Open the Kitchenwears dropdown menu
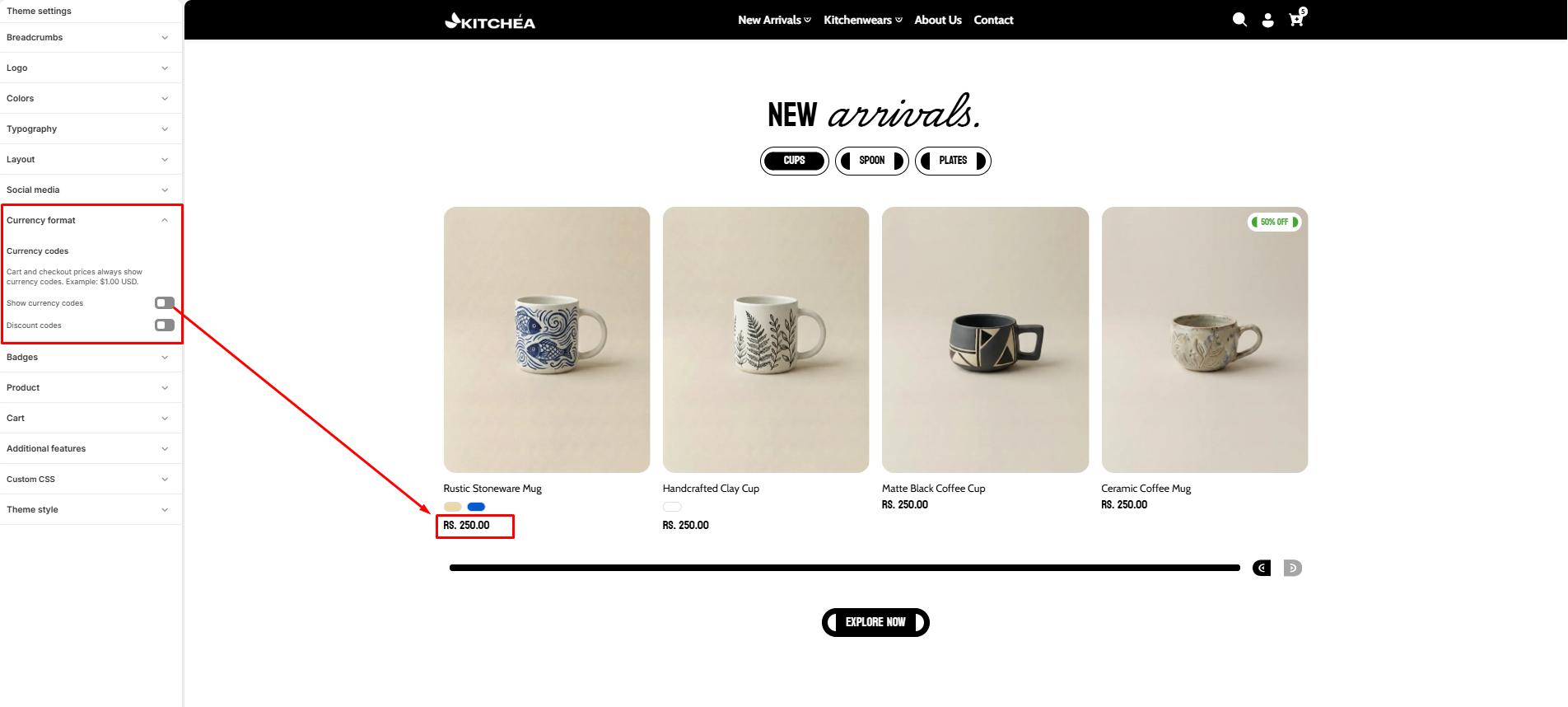Image resolution: width=1568 pixels, height=707 pixels. [863, 20]
